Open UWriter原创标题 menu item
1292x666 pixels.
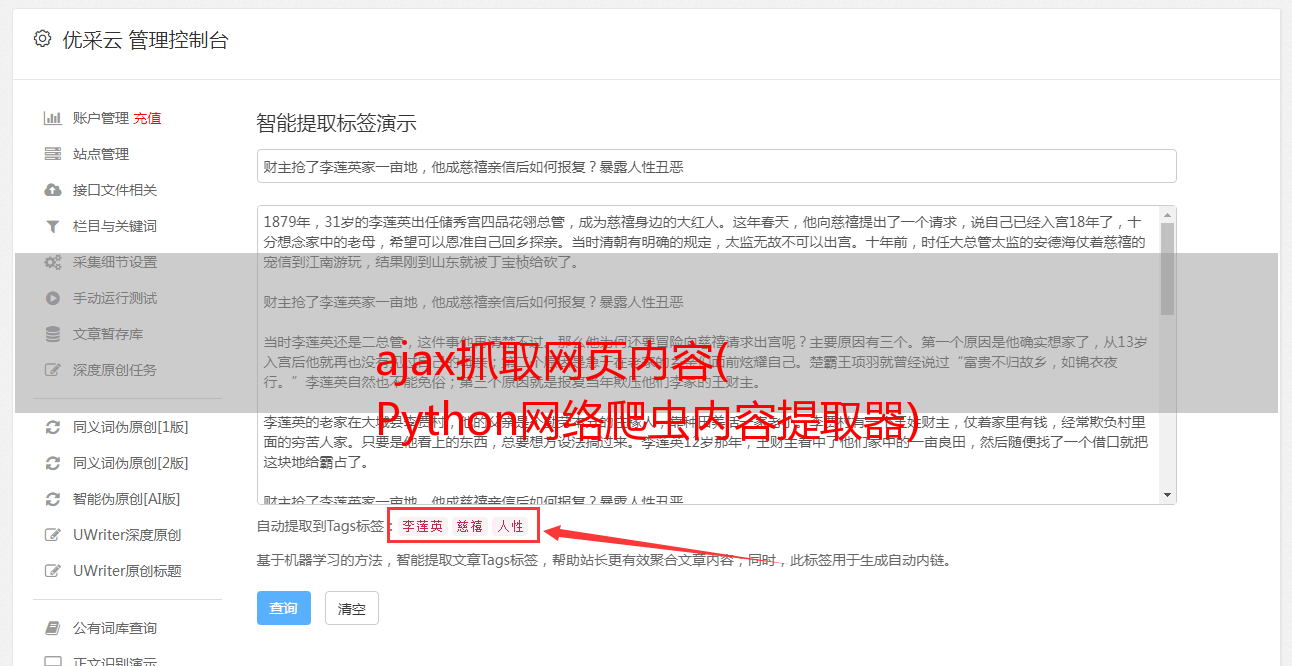coord(127,571)
